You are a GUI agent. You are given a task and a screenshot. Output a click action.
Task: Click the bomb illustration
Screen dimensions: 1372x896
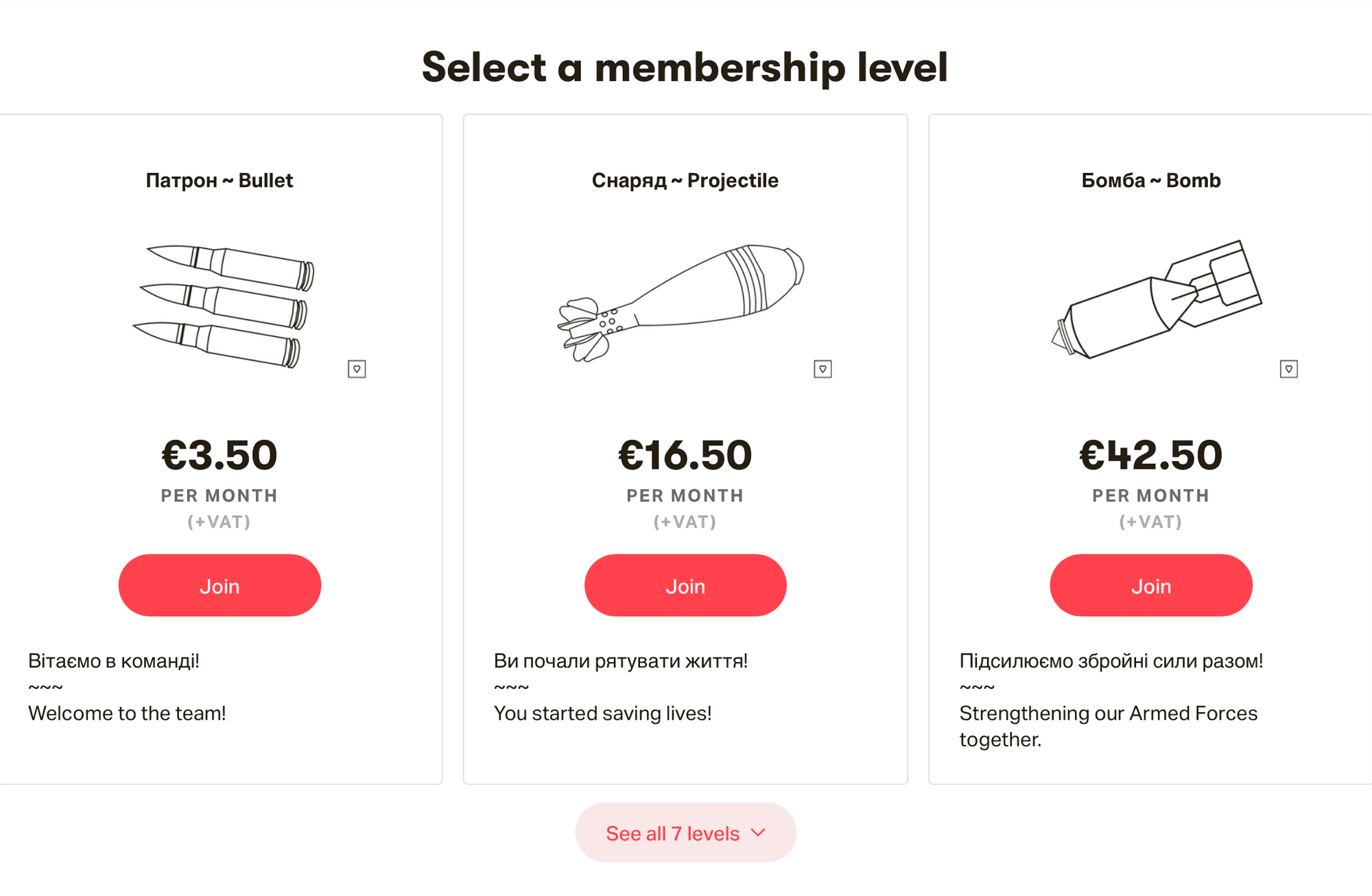click(1157, 299)
